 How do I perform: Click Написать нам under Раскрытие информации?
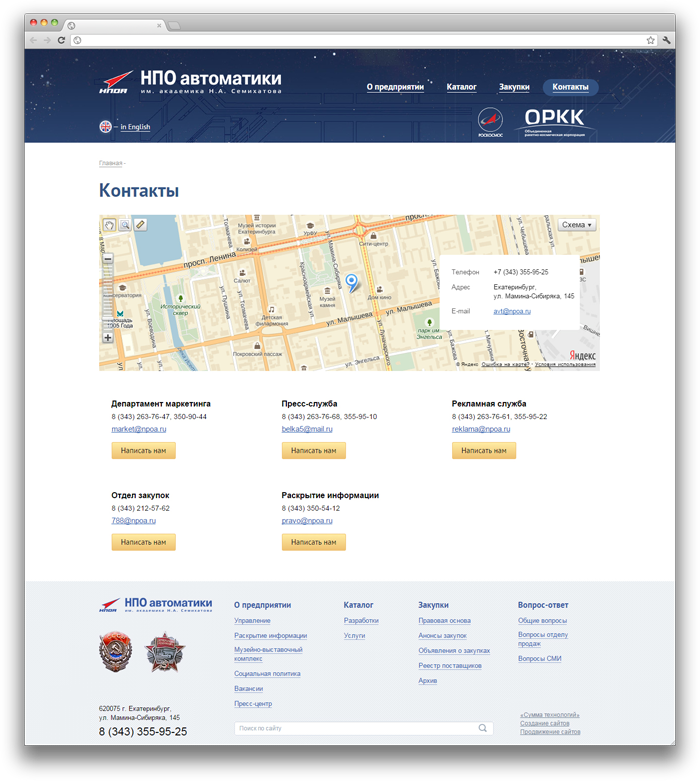click(313, 542)
